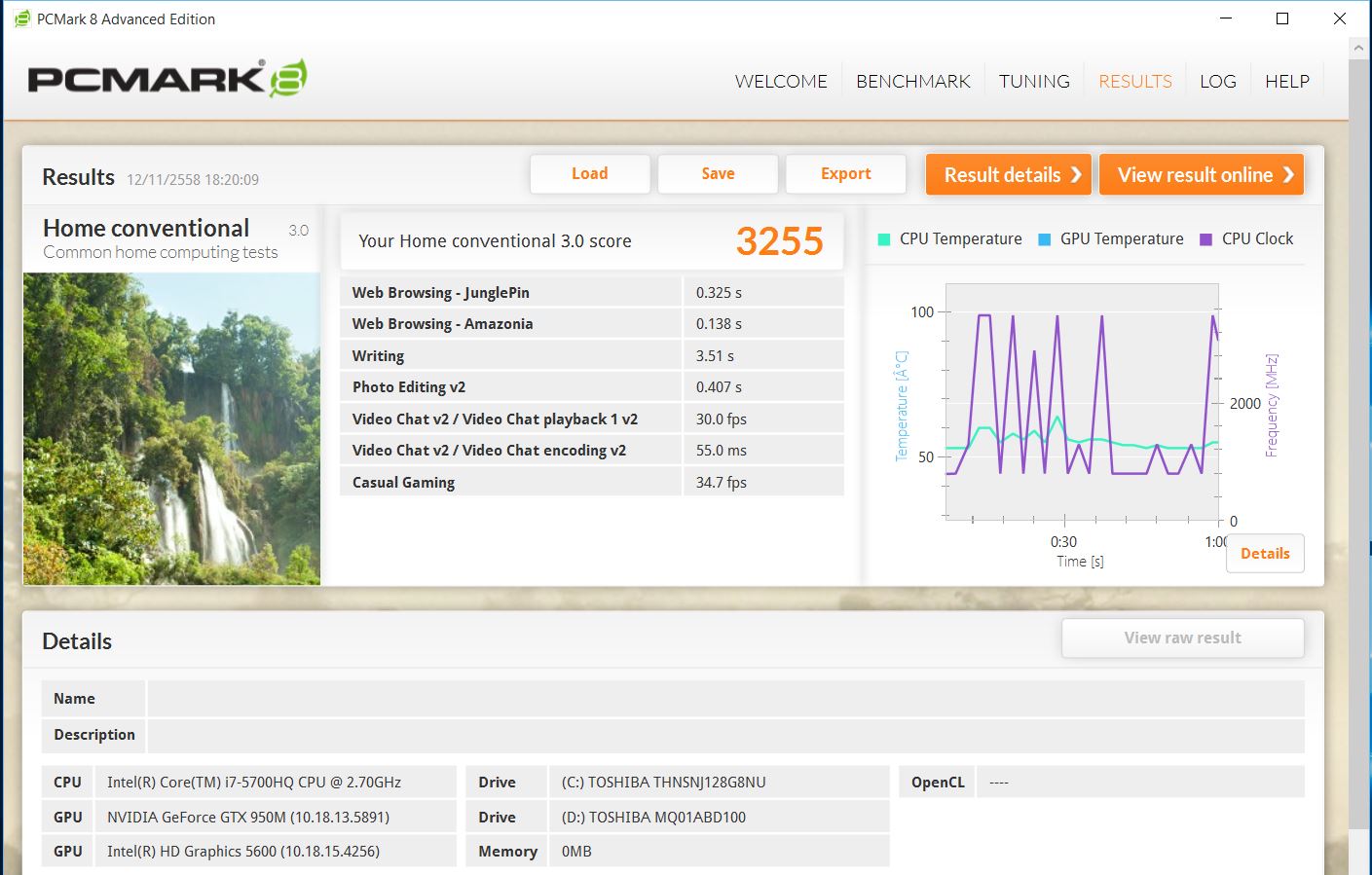Save the current result

[x=718, y=174]
